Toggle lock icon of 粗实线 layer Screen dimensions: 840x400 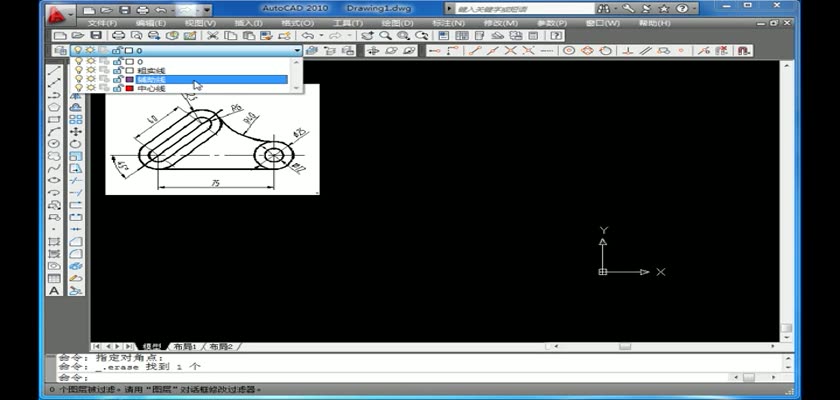(x=117, y=71)
